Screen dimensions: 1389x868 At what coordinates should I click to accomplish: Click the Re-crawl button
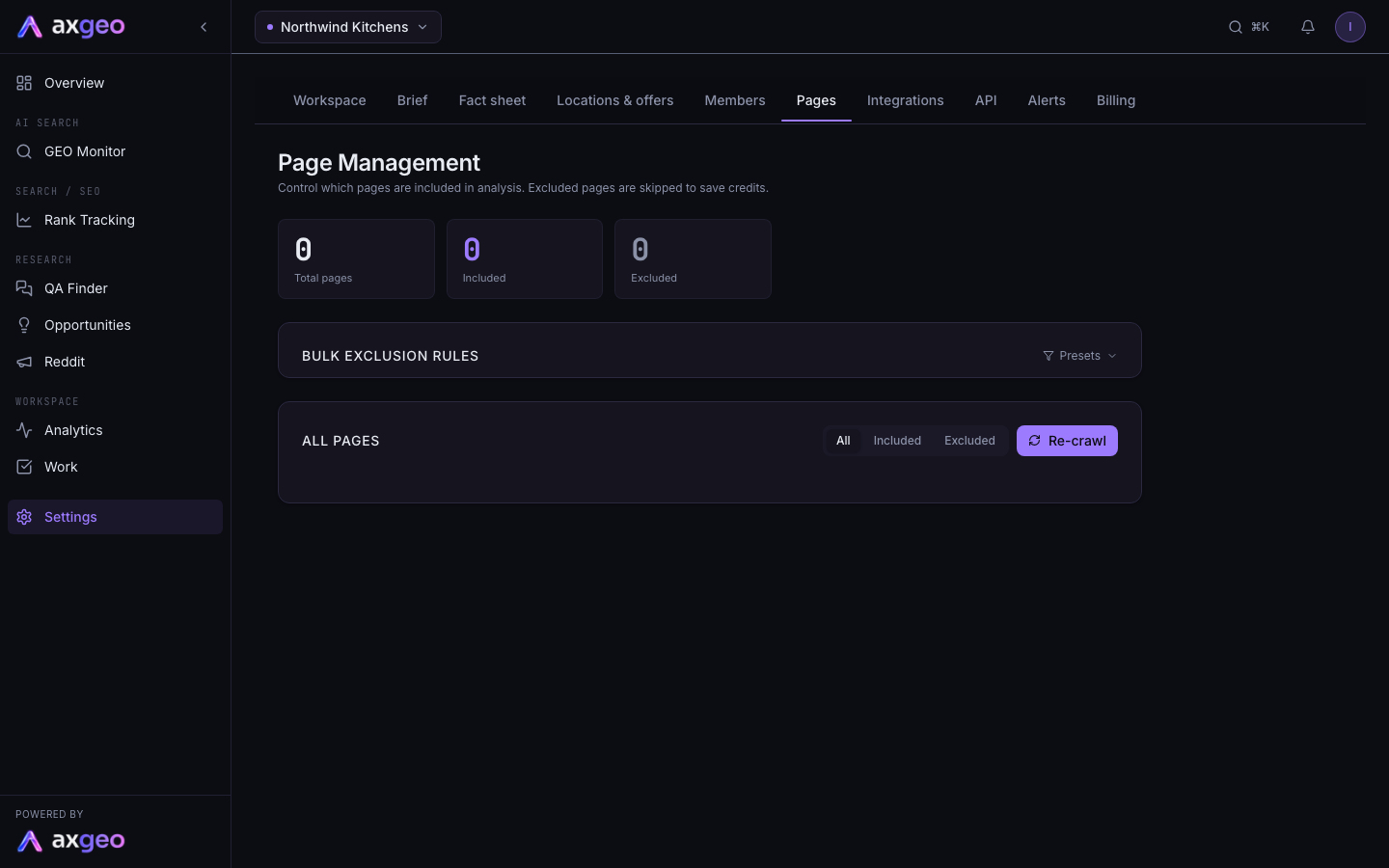coord(1067,441)
